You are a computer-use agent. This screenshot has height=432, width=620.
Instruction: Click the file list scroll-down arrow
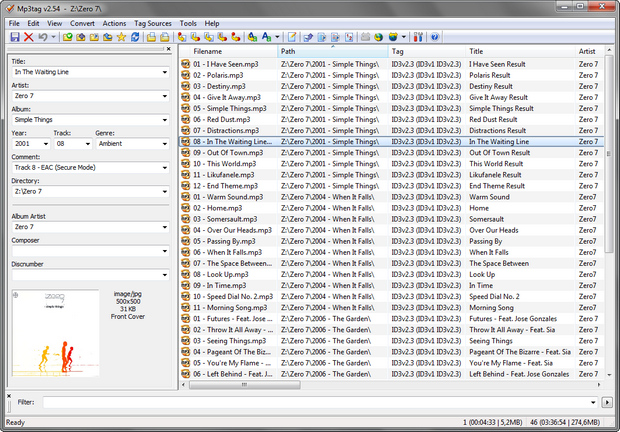(x=609, y=375)
